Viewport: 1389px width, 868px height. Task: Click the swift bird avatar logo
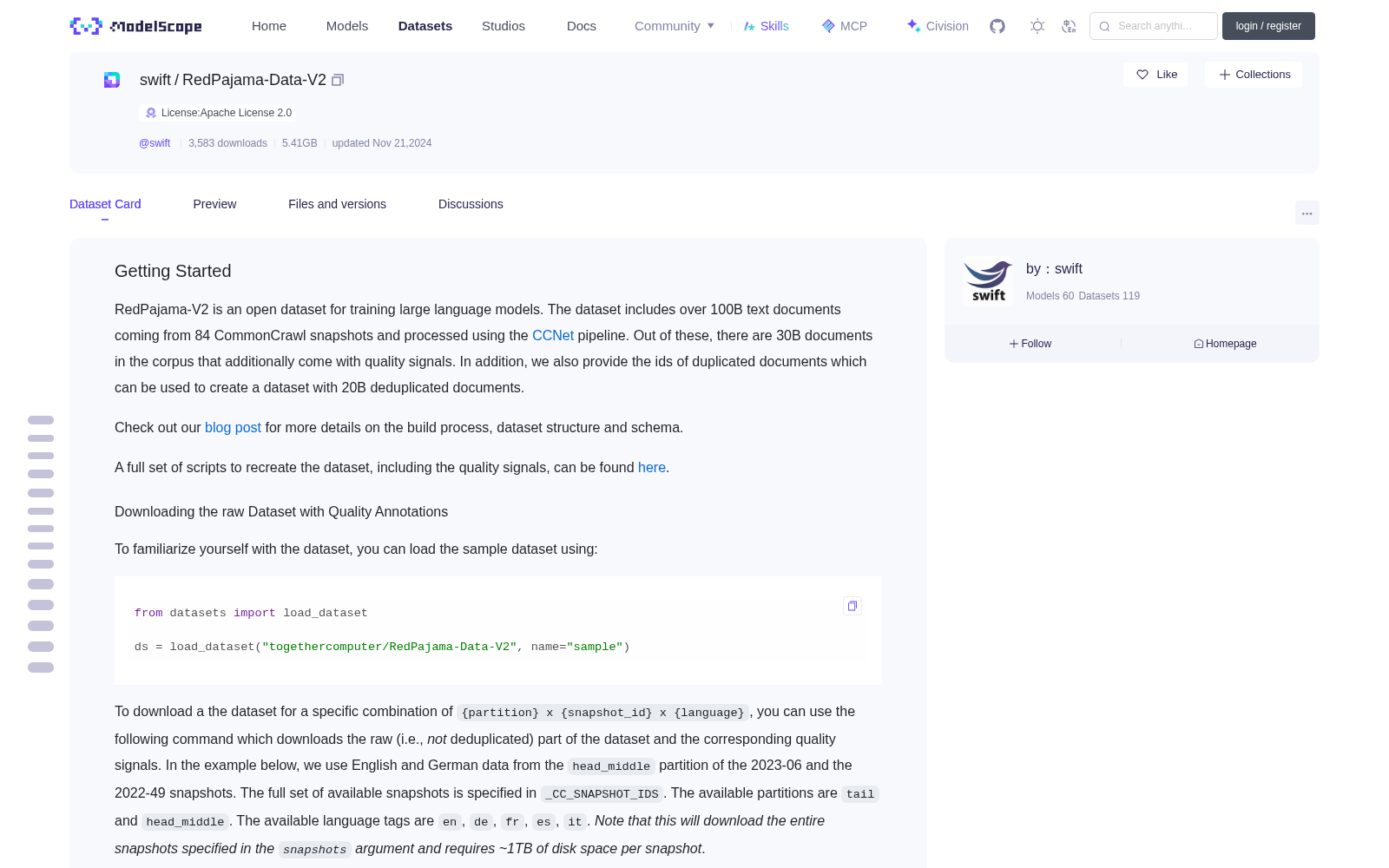988,281
